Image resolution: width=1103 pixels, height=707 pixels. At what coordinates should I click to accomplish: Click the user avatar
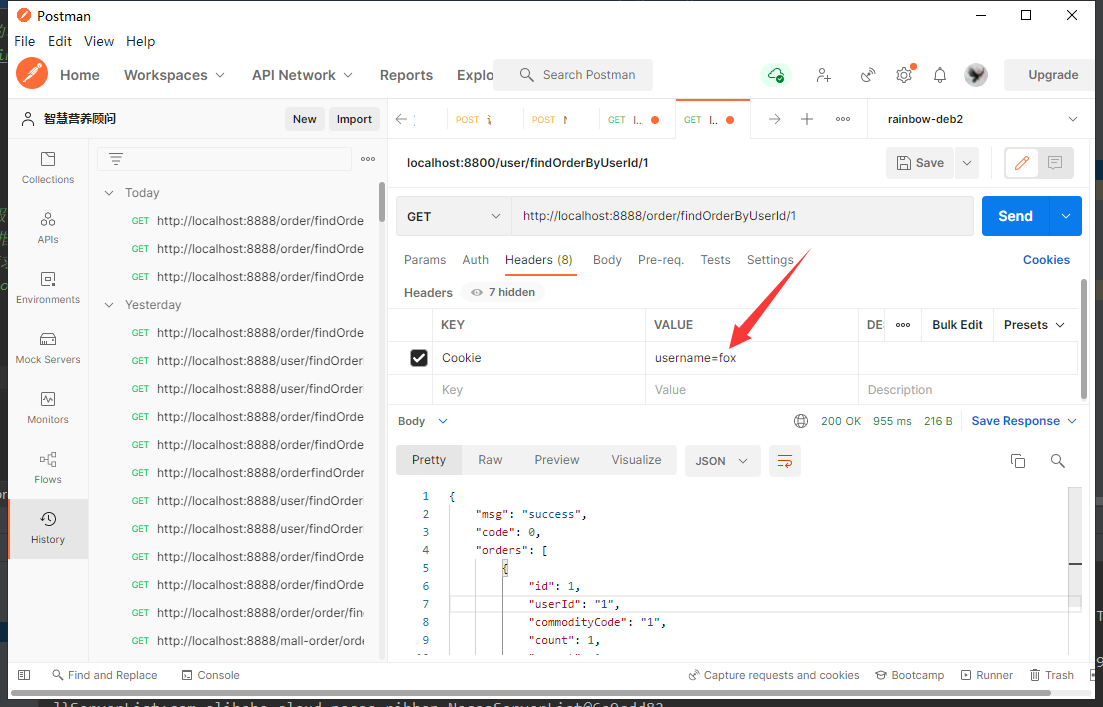click(x=976, y=75)
